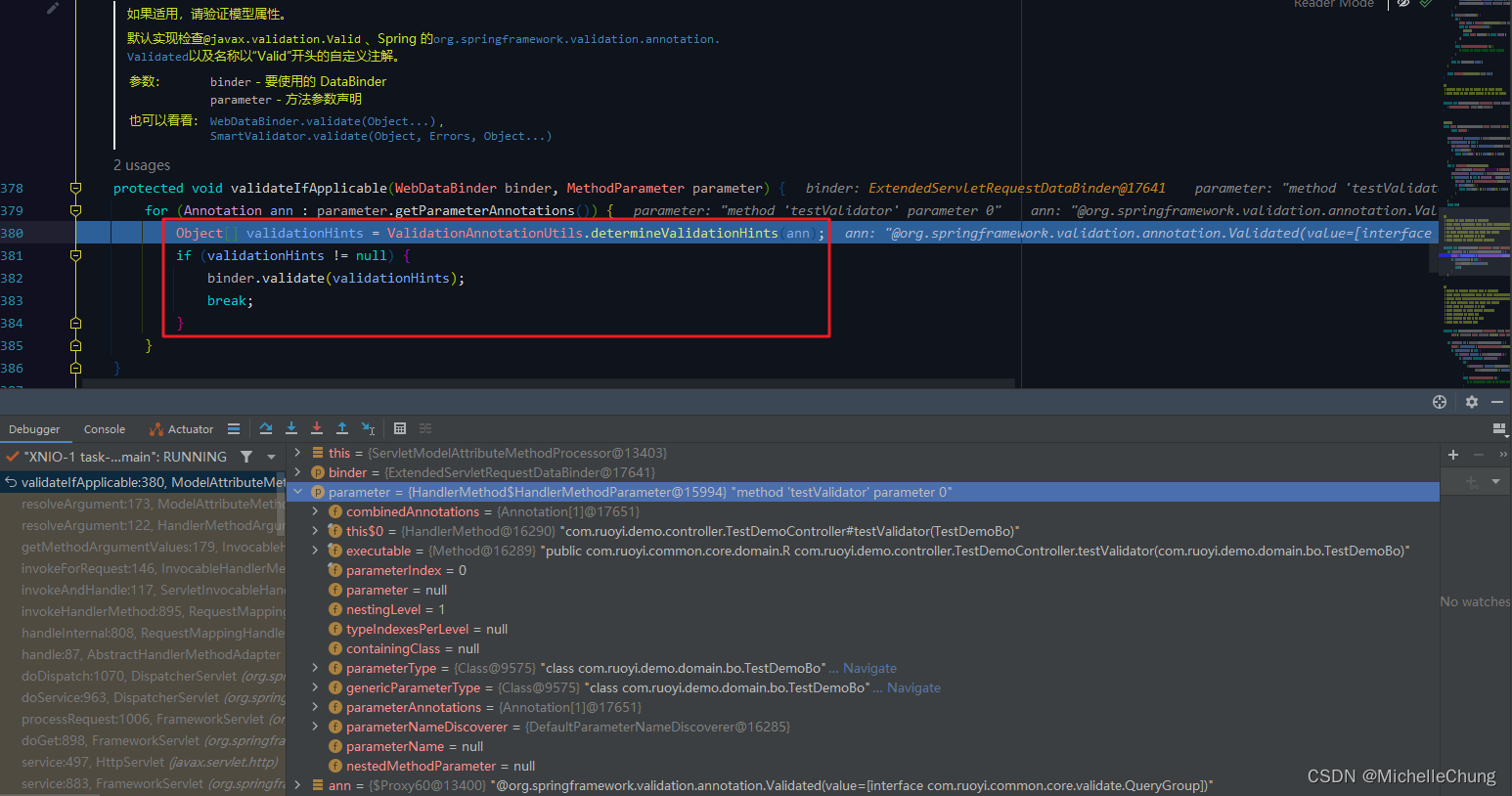Image resolution: width=1512 pixels, height=796 pixels.
Task: Show more watches toolbar actions chevrons
Action: point(1503,455)
